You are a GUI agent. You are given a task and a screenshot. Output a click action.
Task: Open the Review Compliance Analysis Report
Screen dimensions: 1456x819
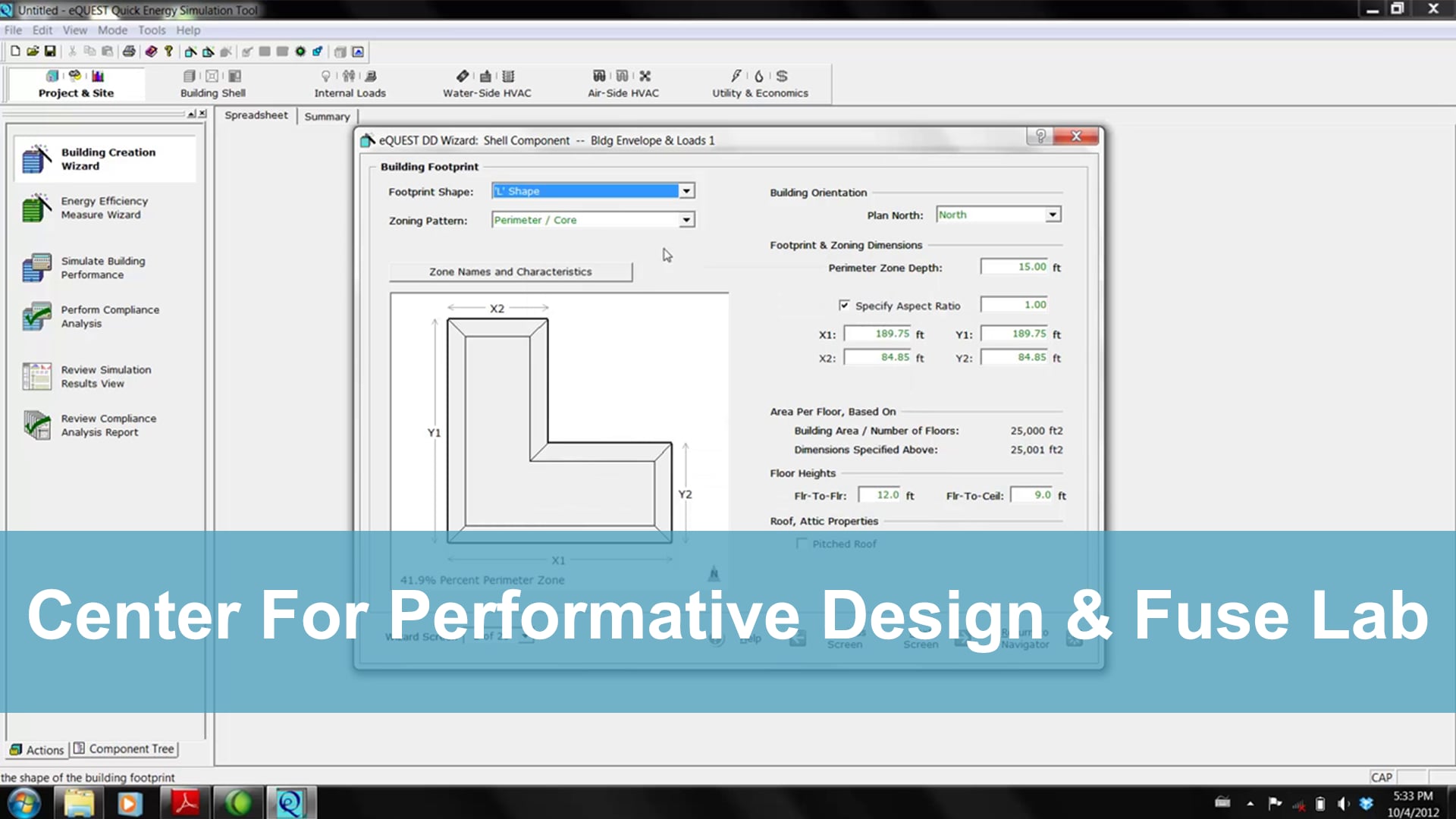[108, 425]
